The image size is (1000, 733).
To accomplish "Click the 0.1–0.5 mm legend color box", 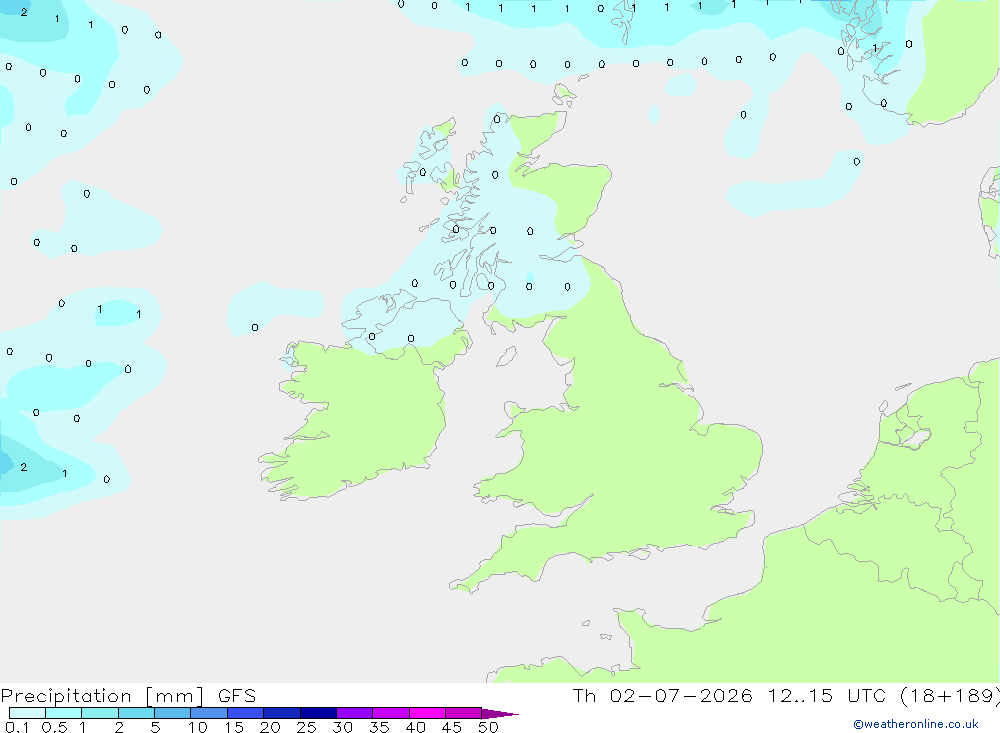I will (x=27, y=713).
